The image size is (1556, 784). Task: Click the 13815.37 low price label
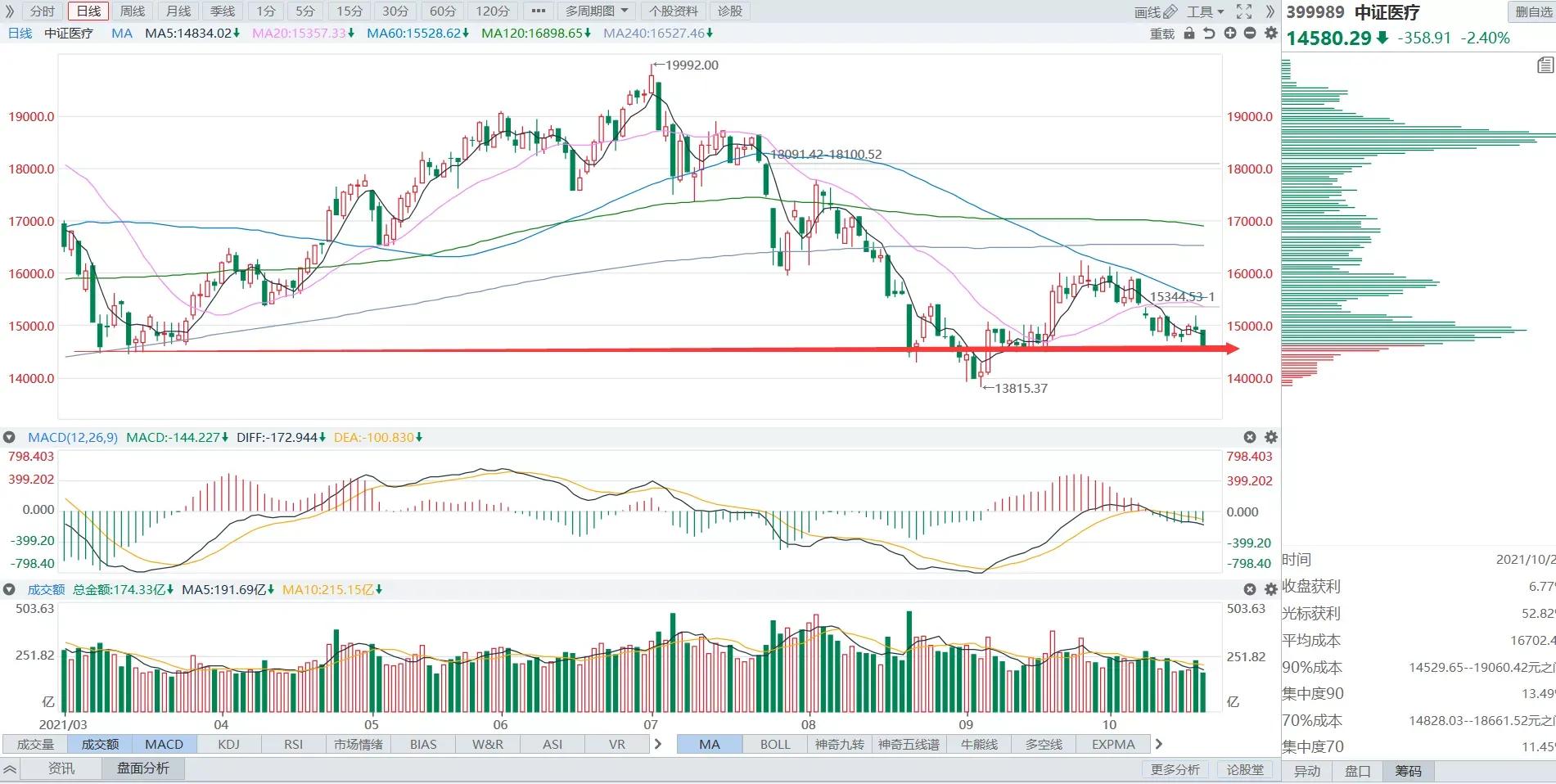(x=1021, y=388)
